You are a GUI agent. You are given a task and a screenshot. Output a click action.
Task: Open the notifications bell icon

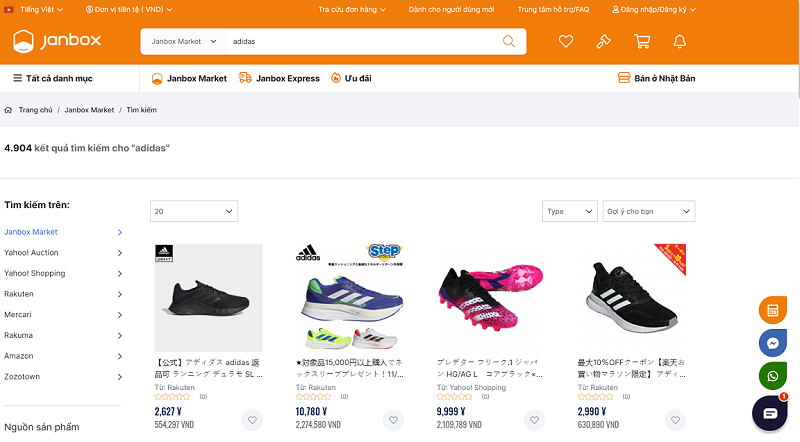point(680,41)
